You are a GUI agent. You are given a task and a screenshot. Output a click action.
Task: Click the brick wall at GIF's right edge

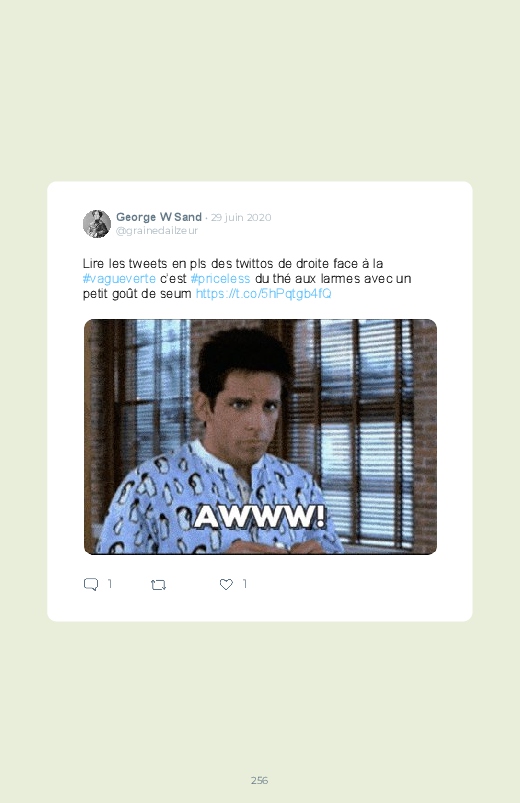[x=425, y=435]
